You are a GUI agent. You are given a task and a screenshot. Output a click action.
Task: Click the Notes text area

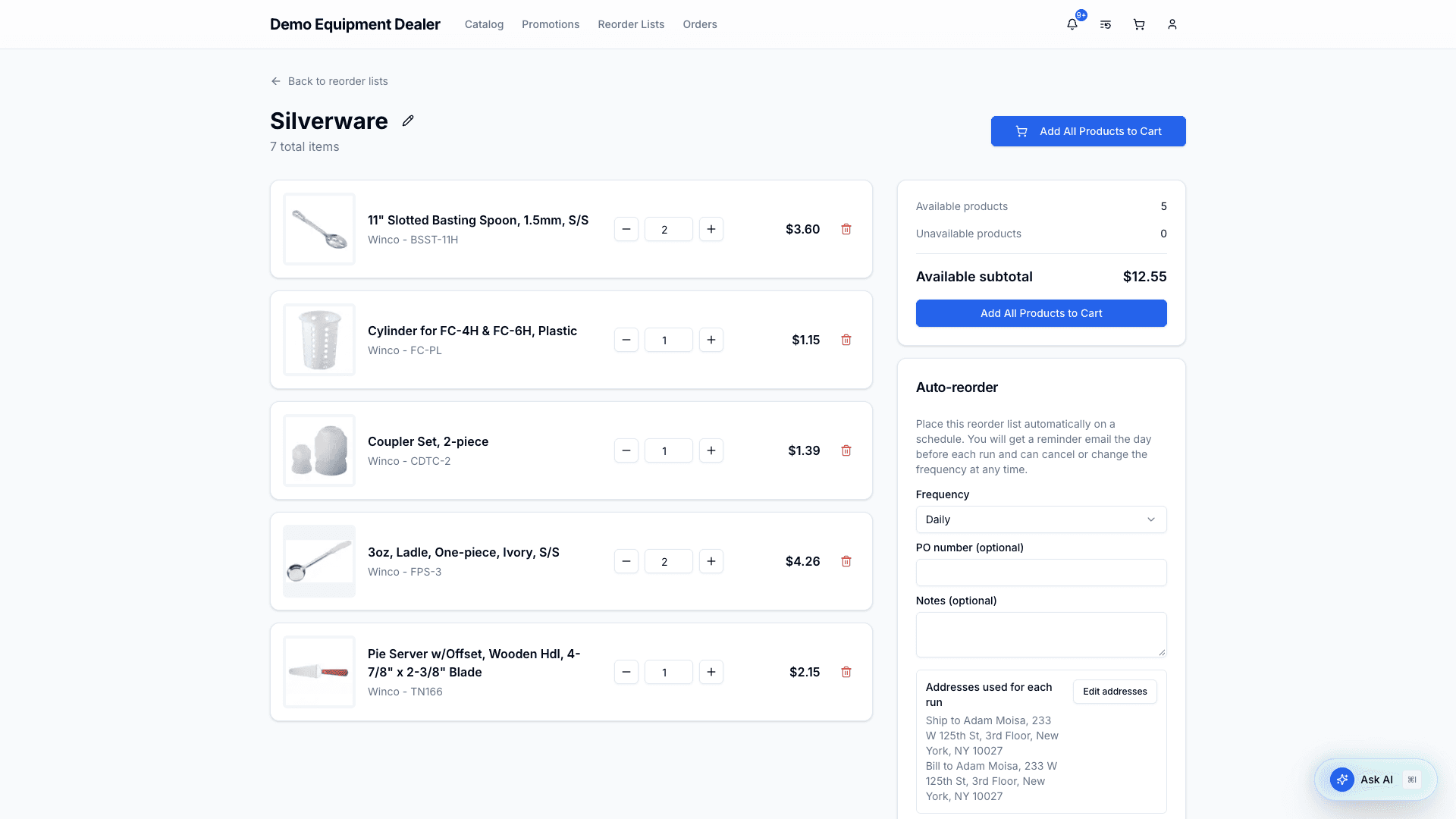pyautogui.click(x=1041, y=635)
